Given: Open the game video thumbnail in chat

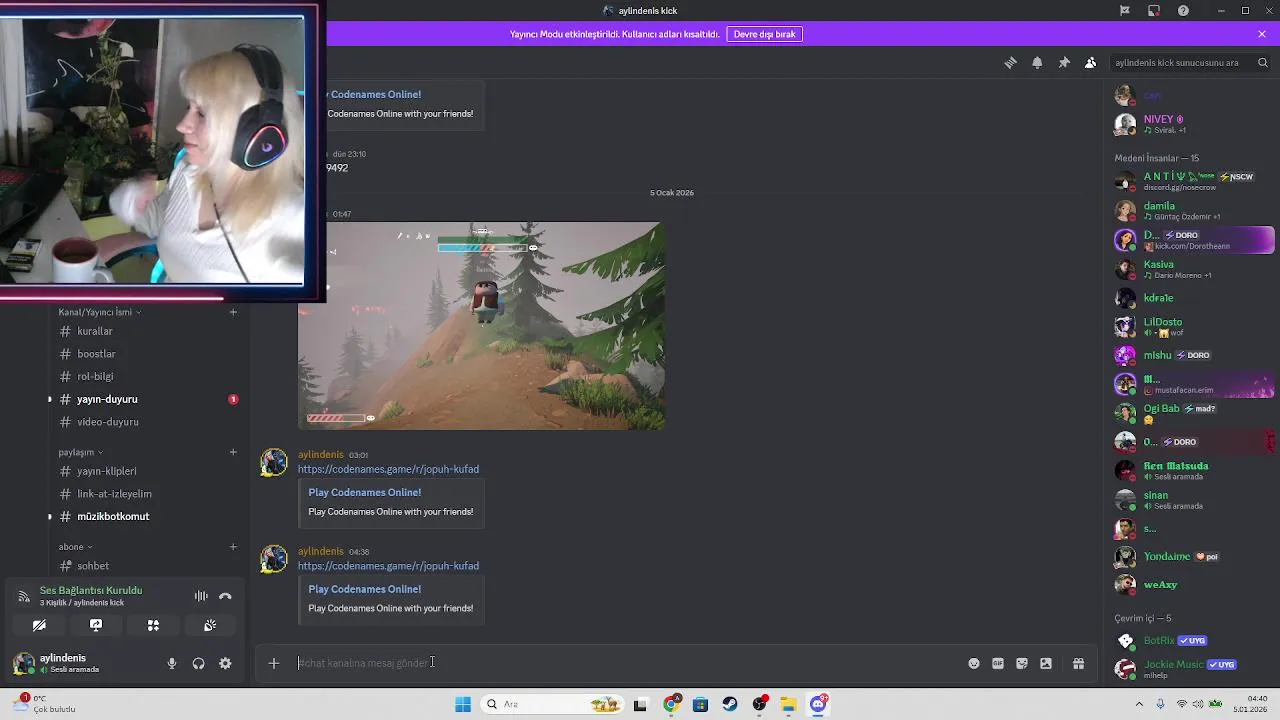Looking at the screenshot, I should tap(481, 326).
